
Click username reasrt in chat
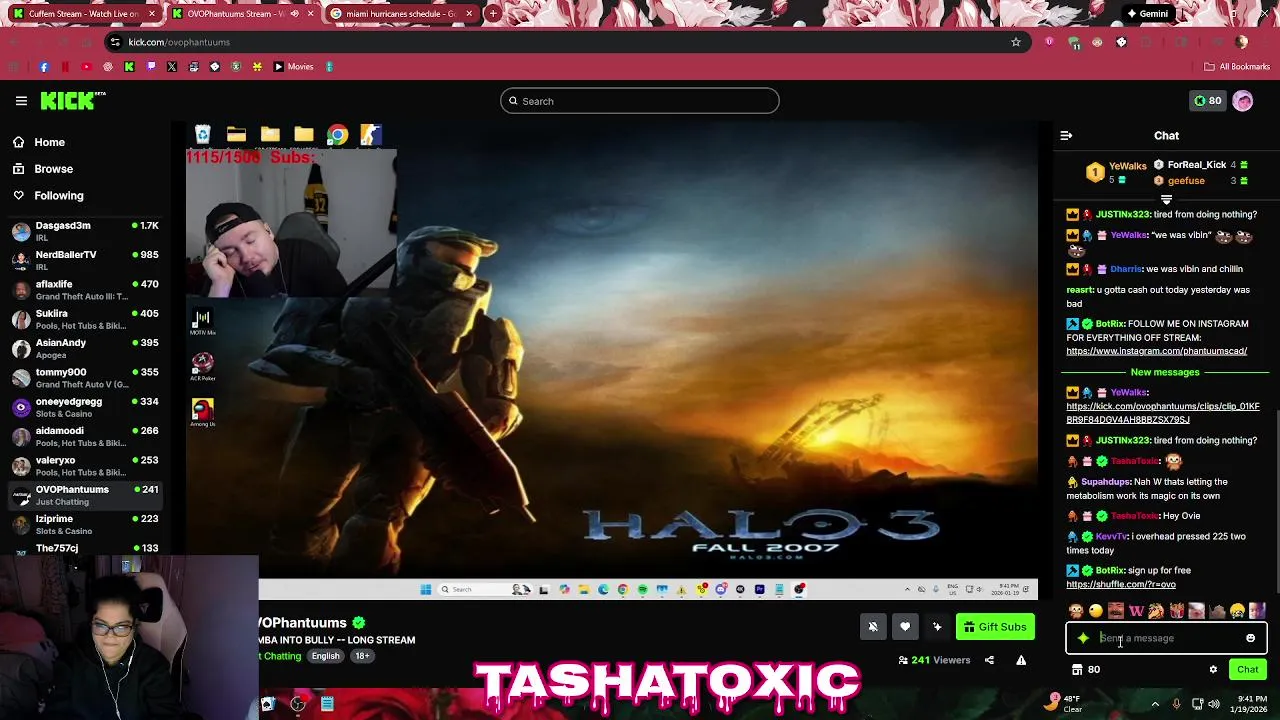pos(1079,290)
